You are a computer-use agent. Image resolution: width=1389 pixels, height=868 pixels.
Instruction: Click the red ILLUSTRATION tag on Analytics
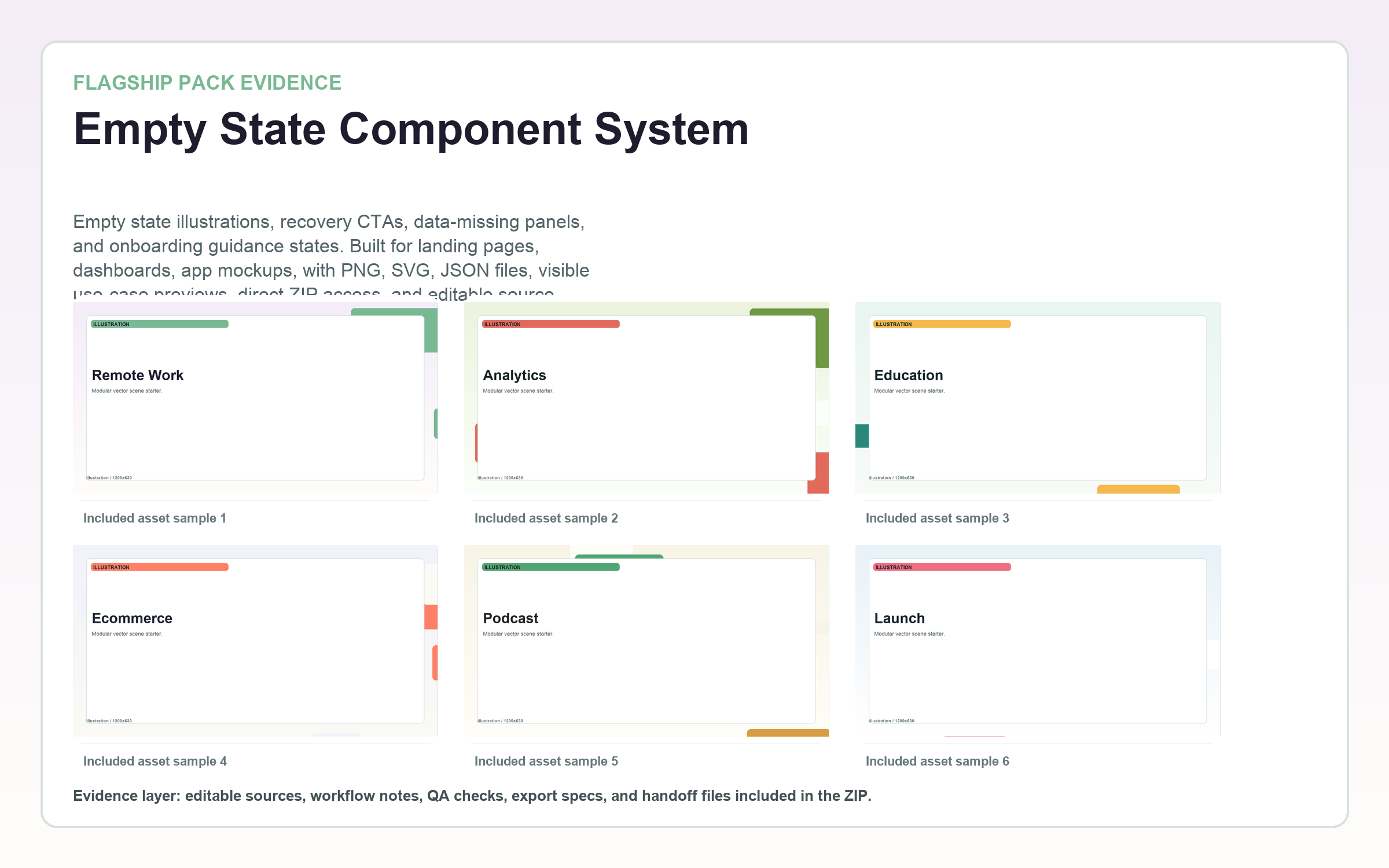coord(550,324)
